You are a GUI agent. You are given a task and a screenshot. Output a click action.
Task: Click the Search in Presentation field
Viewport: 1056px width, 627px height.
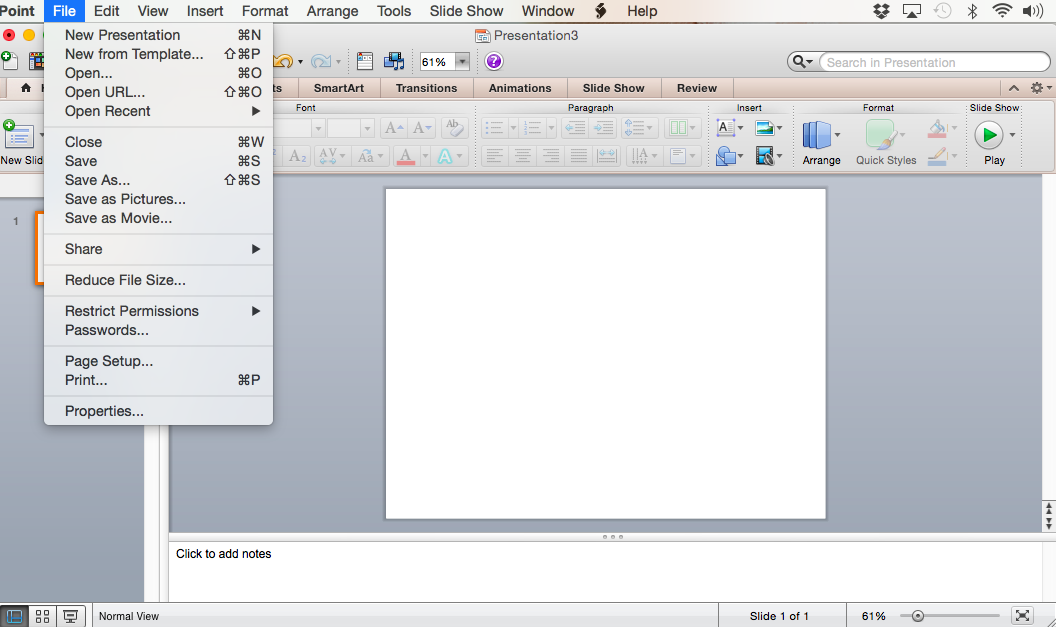click(x=935, y=62)
